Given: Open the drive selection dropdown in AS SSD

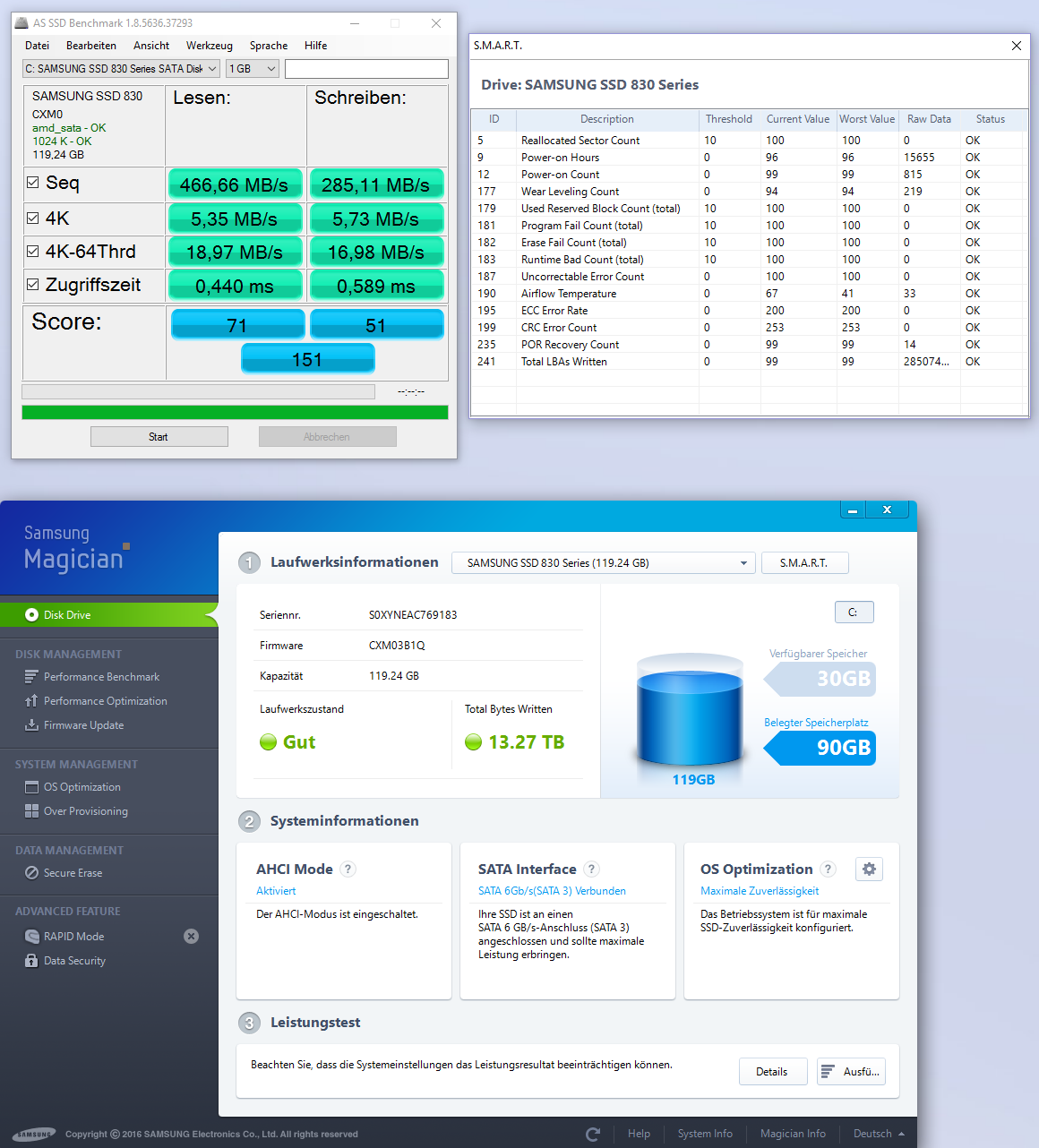Looking at the screenshot, I should click(x=121, y=69).
